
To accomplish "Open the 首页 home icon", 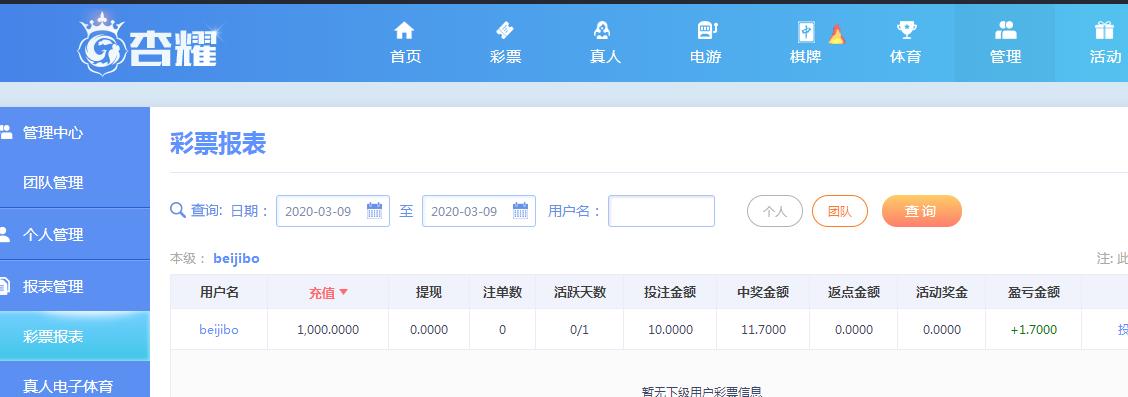I will pos(404,30).
